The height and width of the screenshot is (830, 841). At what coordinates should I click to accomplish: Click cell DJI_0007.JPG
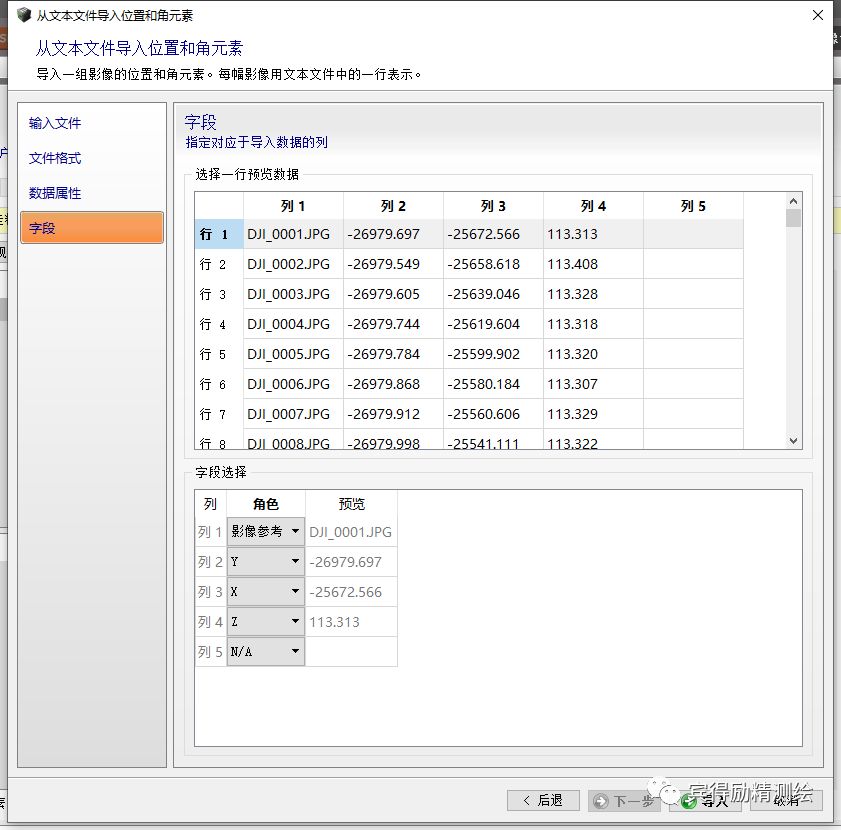point(293,414)
